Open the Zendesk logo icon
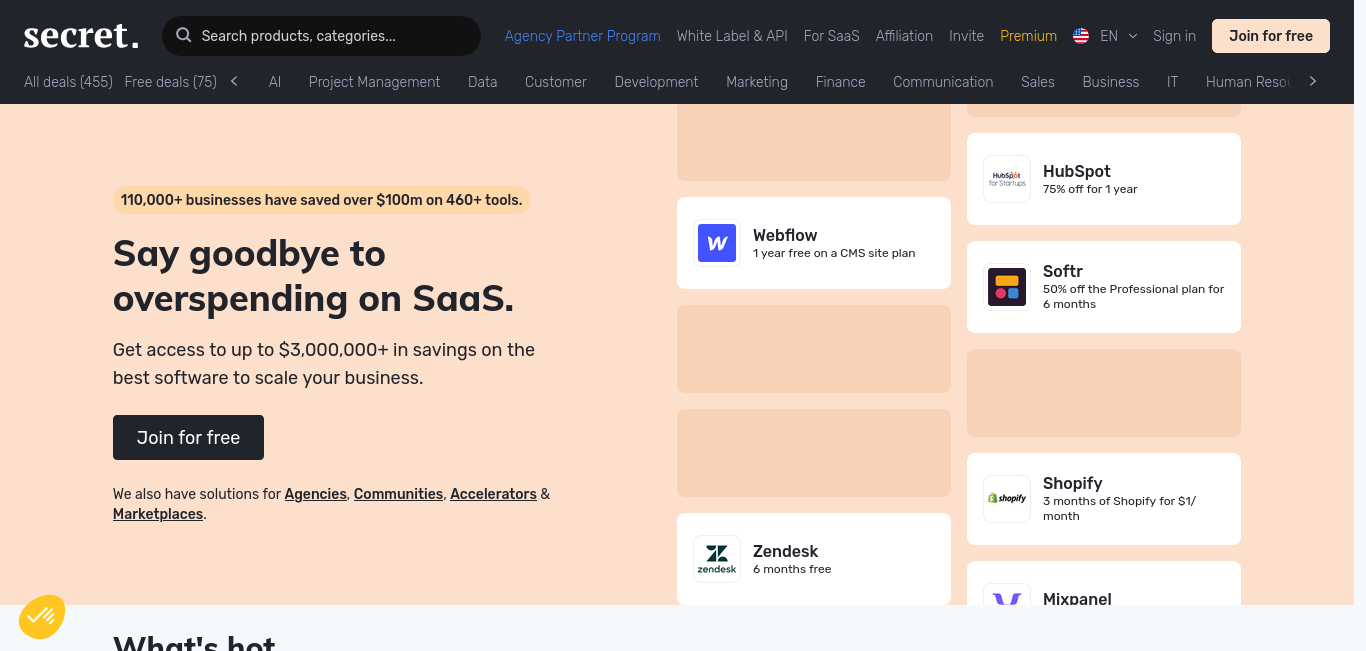The height and width of the screenshot is (651, 1366). pyautogui.click(x=717, y=559)
